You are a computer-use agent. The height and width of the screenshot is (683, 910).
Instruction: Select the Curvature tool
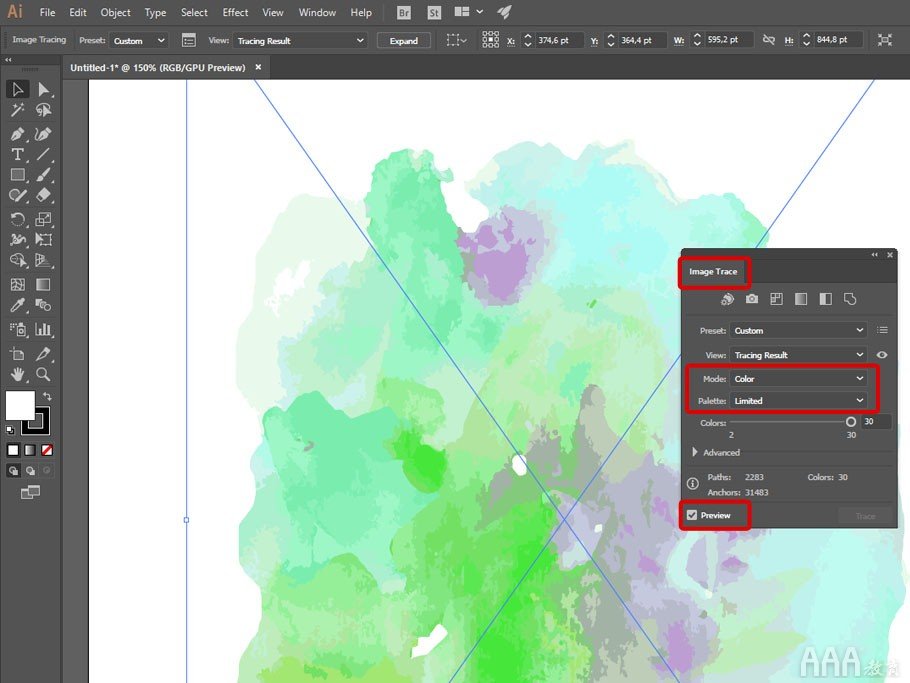tap(44, 134)
